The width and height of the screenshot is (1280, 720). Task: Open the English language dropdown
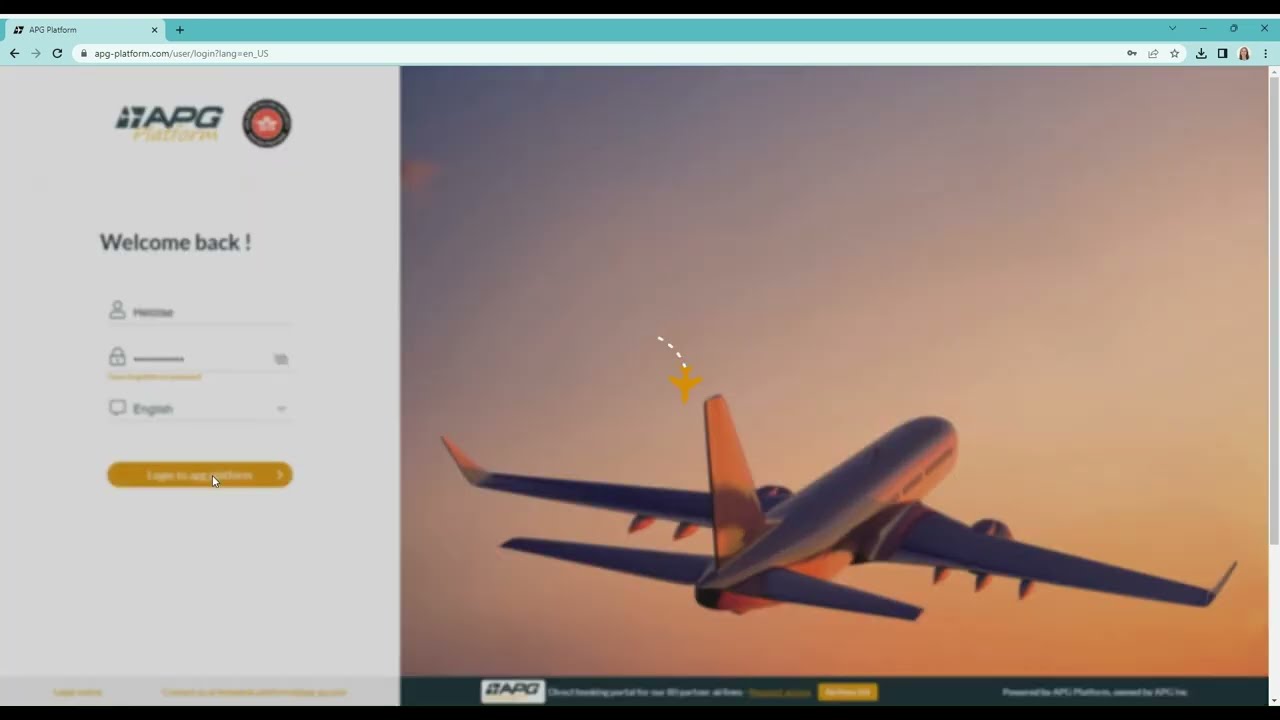[x=200, y=408]
